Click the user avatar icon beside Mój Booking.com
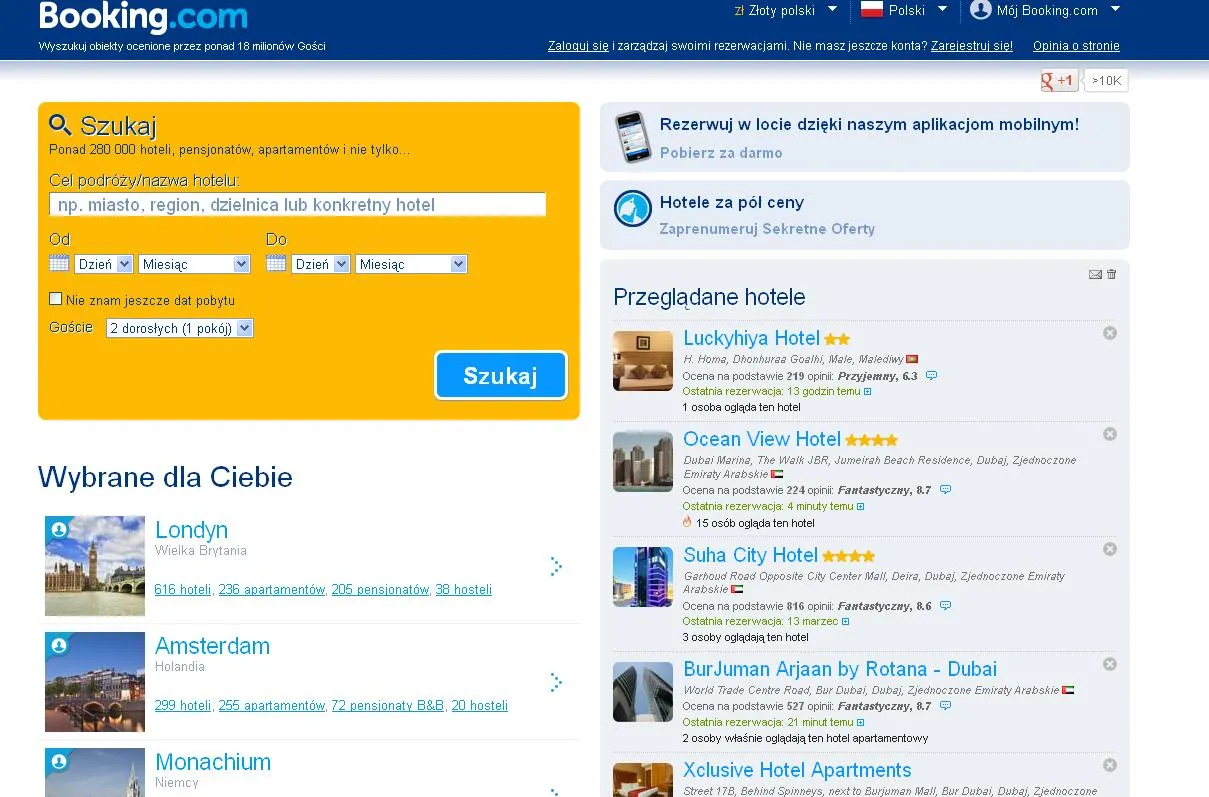Viewport: 1209px width, 797px height. pyautogui.click(x=981, y=10)
